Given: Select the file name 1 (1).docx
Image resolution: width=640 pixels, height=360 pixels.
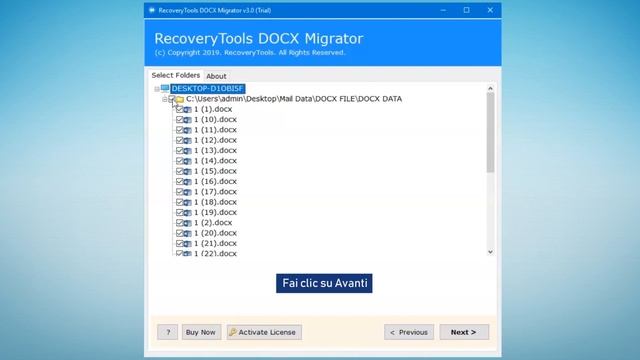Looking at the screenshot, I should click(x=213, y=109).
